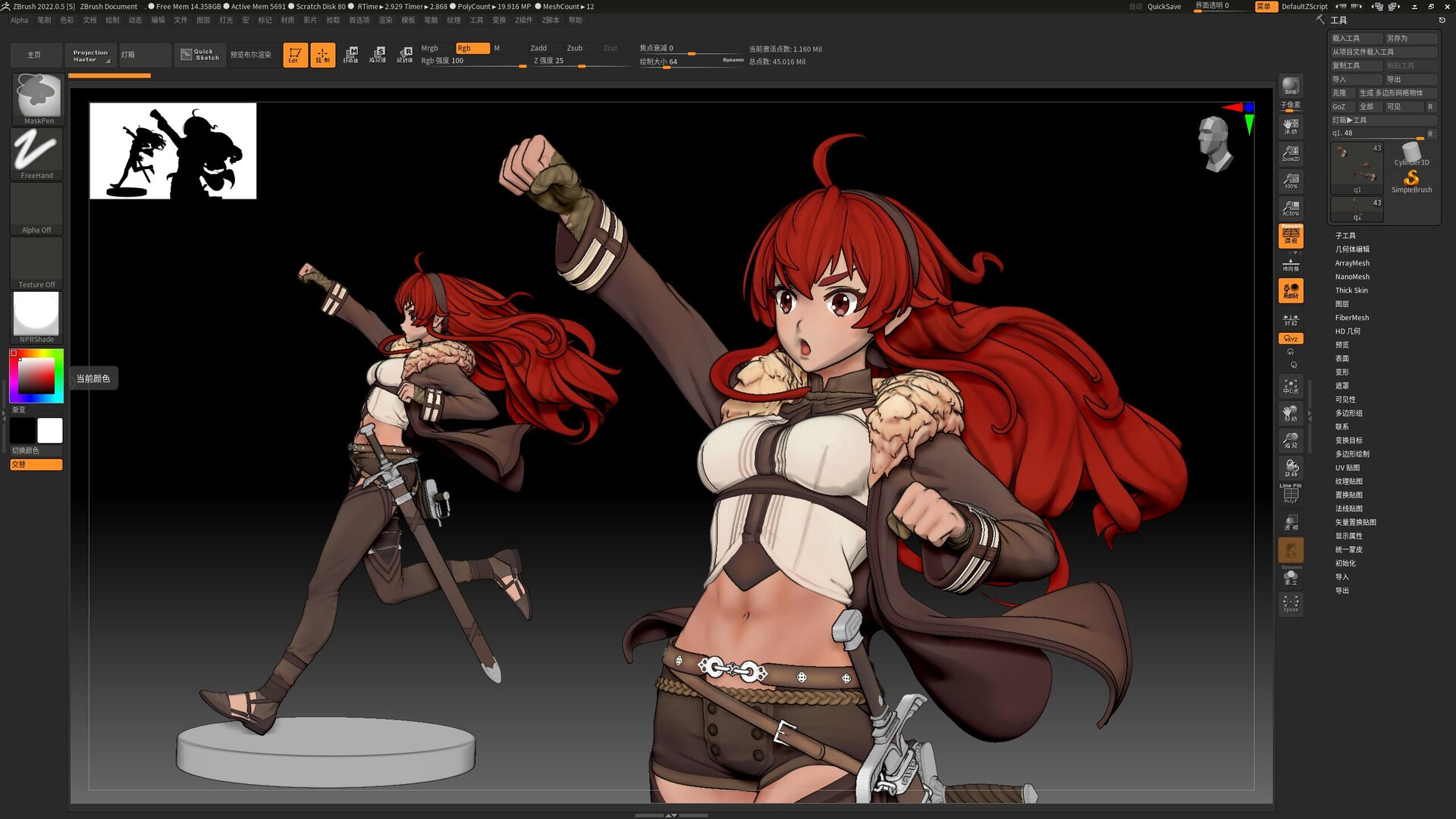Click the Xpose icon
The width and height of the screenshot is (1456, 819).
click(x=1291, y=604)
